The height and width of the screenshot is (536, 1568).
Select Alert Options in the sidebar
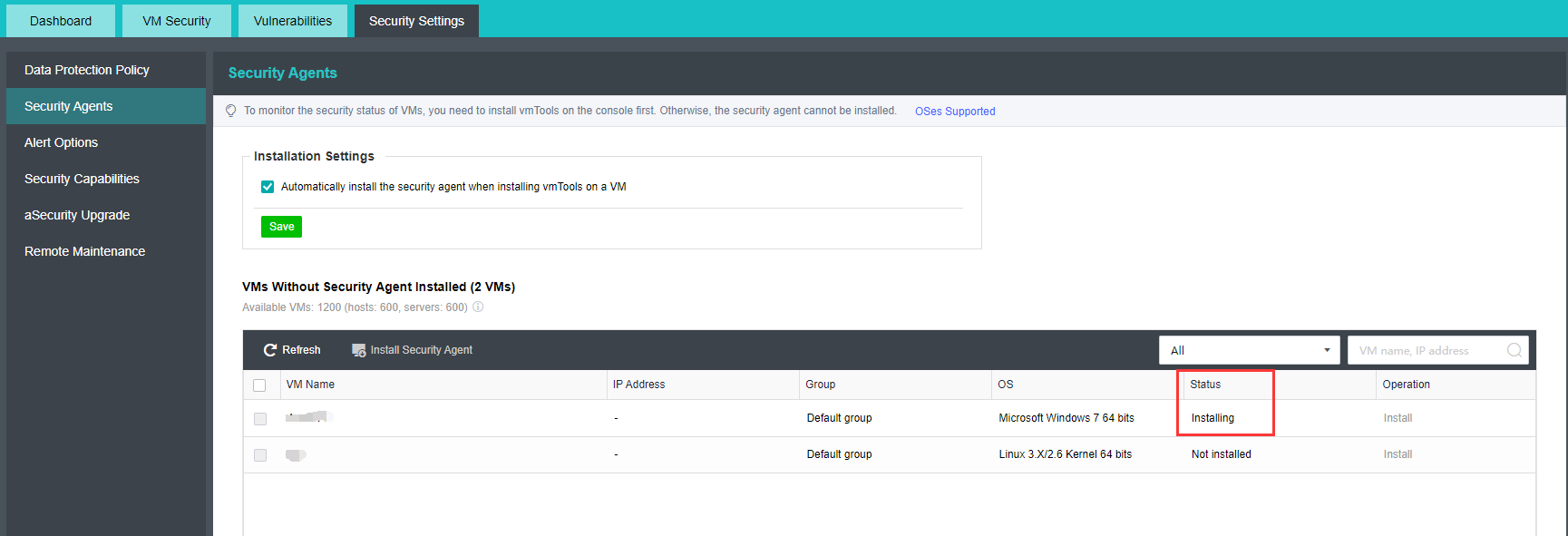click(x=61, y=142)
